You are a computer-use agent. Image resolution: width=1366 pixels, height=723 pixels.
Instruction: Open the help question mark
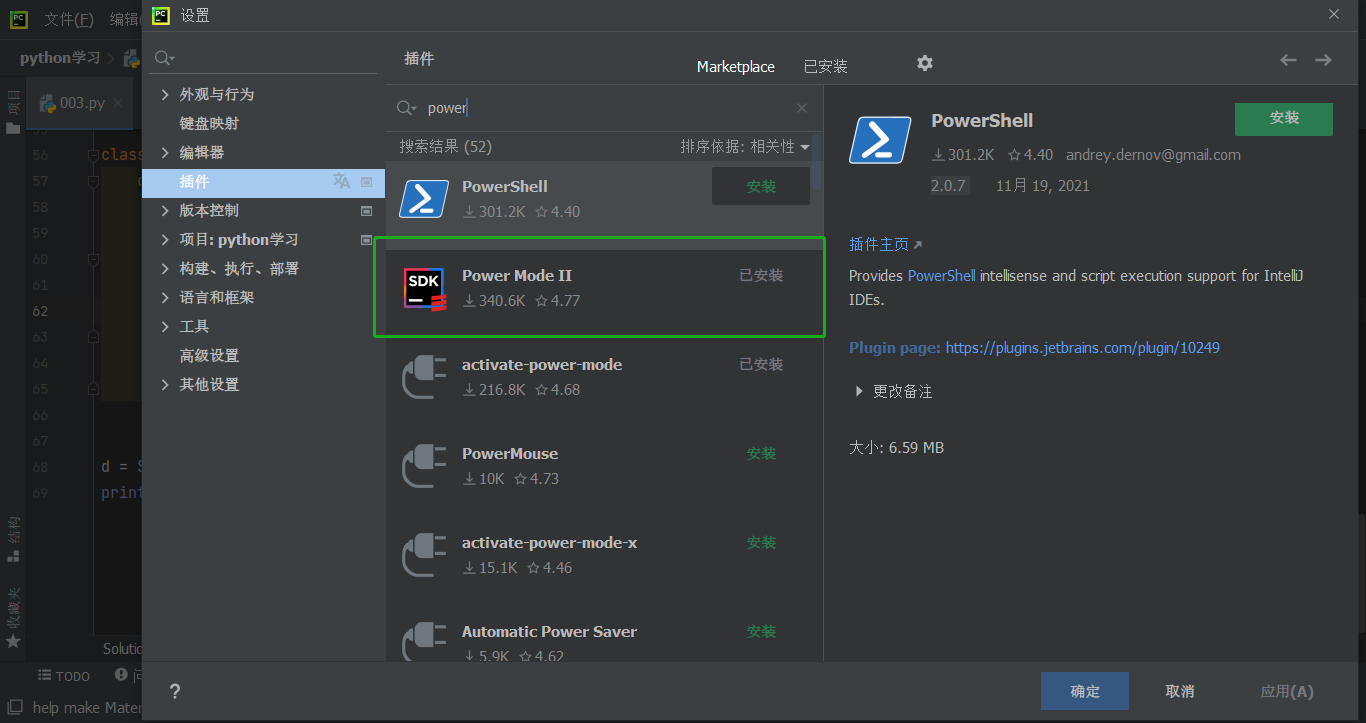point(175,691)
